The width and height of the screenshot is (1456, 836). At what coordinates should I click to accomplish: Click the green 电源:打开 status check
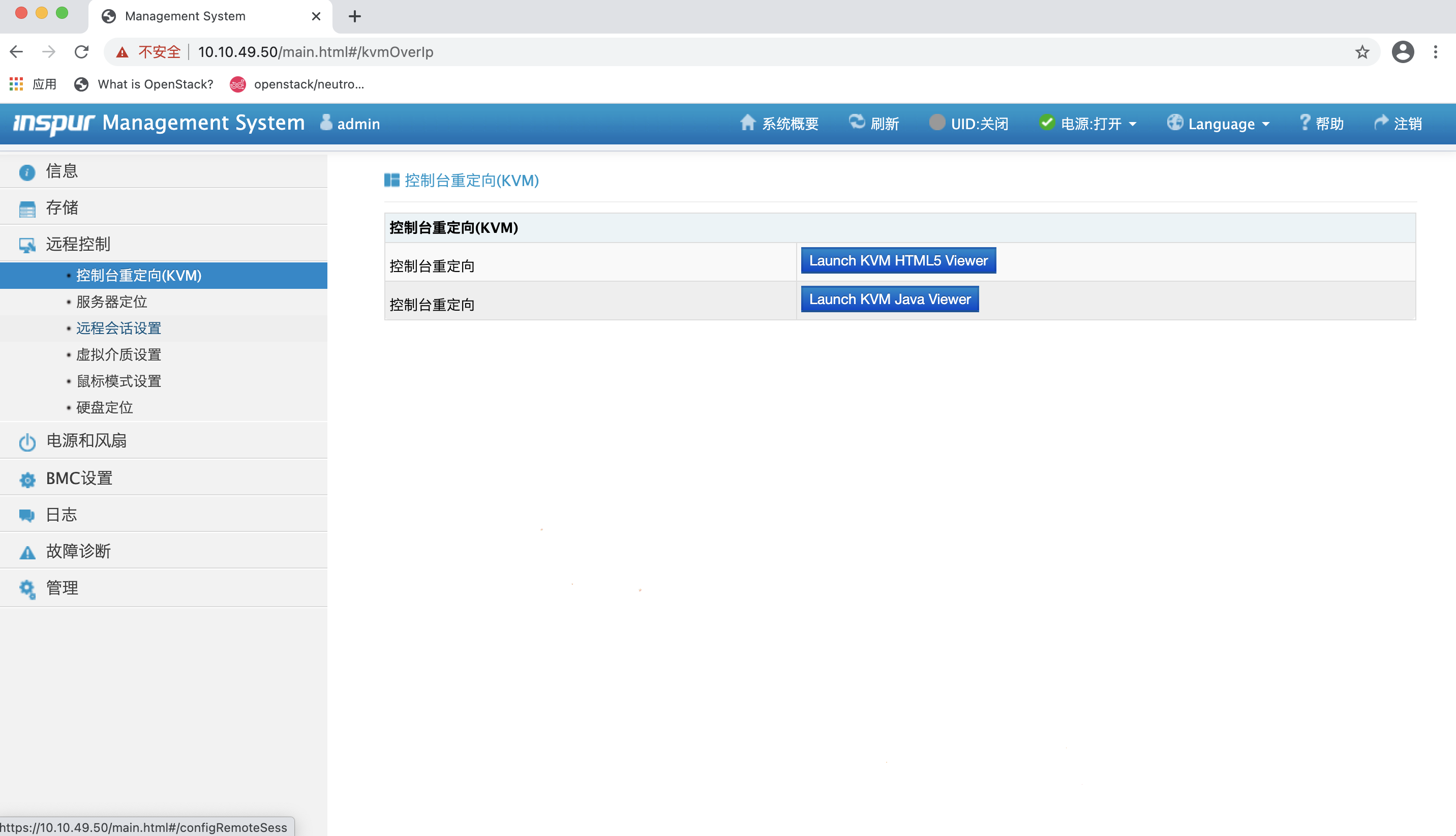(x=1047, y=123)
